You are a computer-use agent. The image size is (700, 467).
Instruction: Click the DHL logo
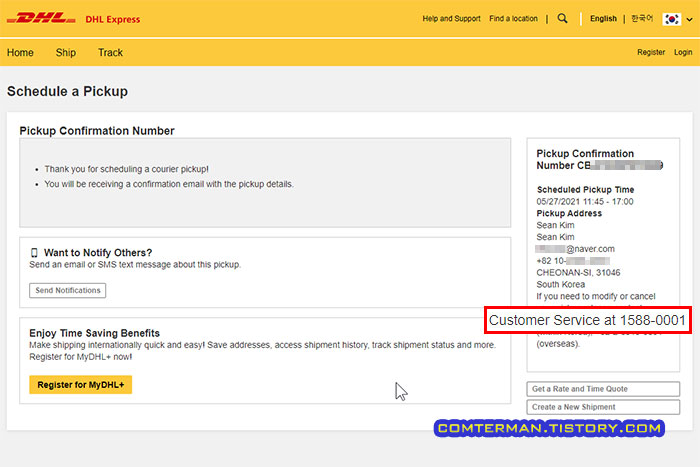(41, 19)
